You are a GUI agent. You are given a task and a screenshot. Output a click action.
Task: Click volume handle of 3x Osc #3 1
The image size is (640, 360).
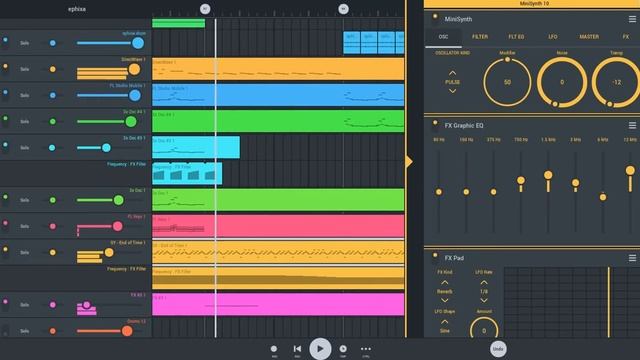(106, 148)
